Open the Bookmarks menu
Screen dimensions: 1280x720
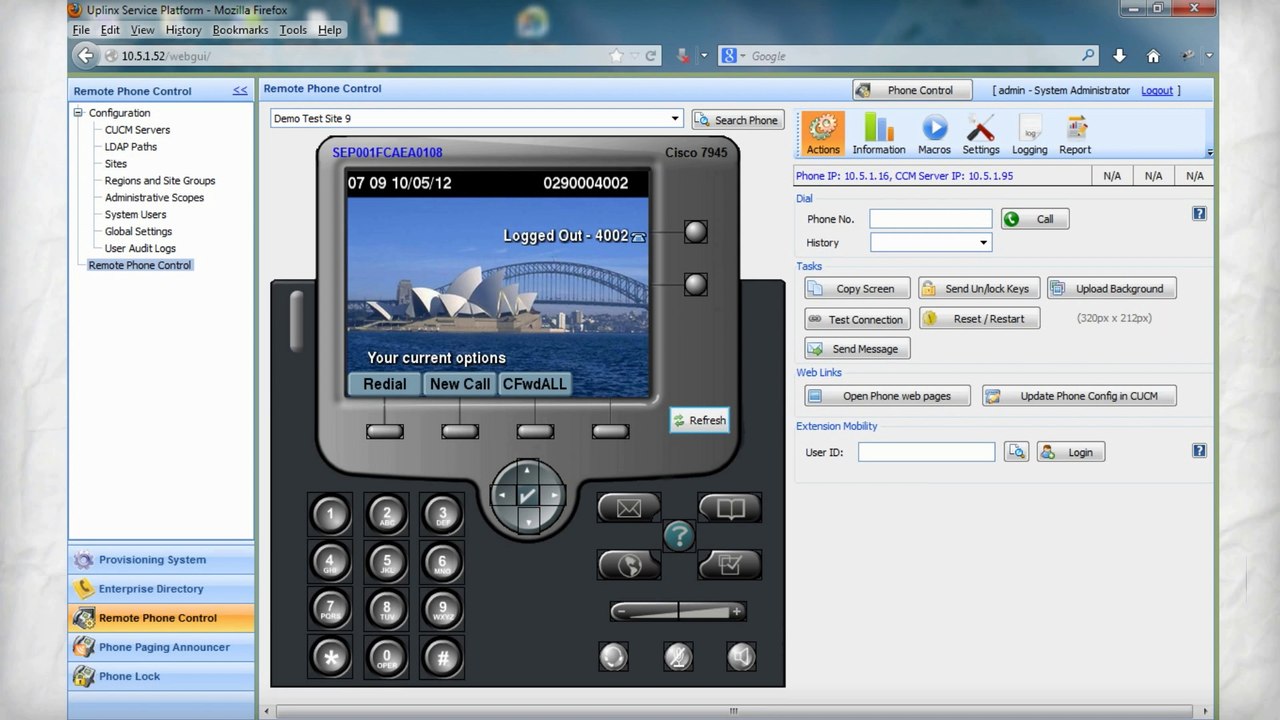coord(240,30)
